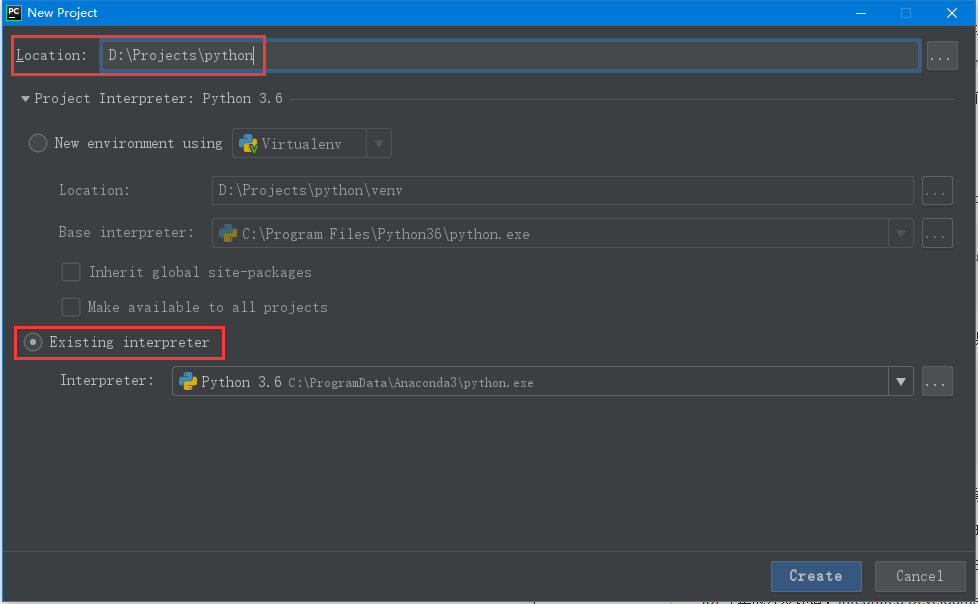Click the PyCharm icon in title bar
Screen dimensions: 978x604
pyautogui.click(x=13, y=13)
